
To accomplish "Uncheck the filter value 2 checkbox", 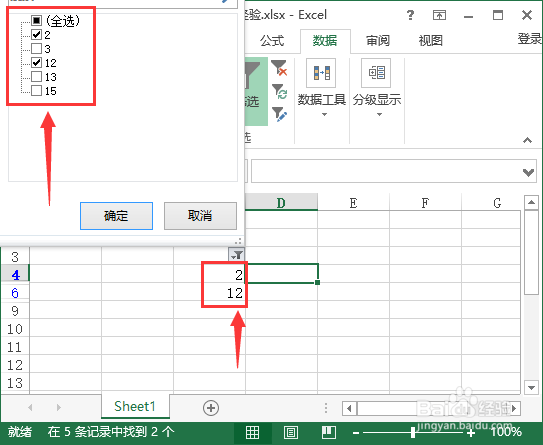I will tap(37, 34).
